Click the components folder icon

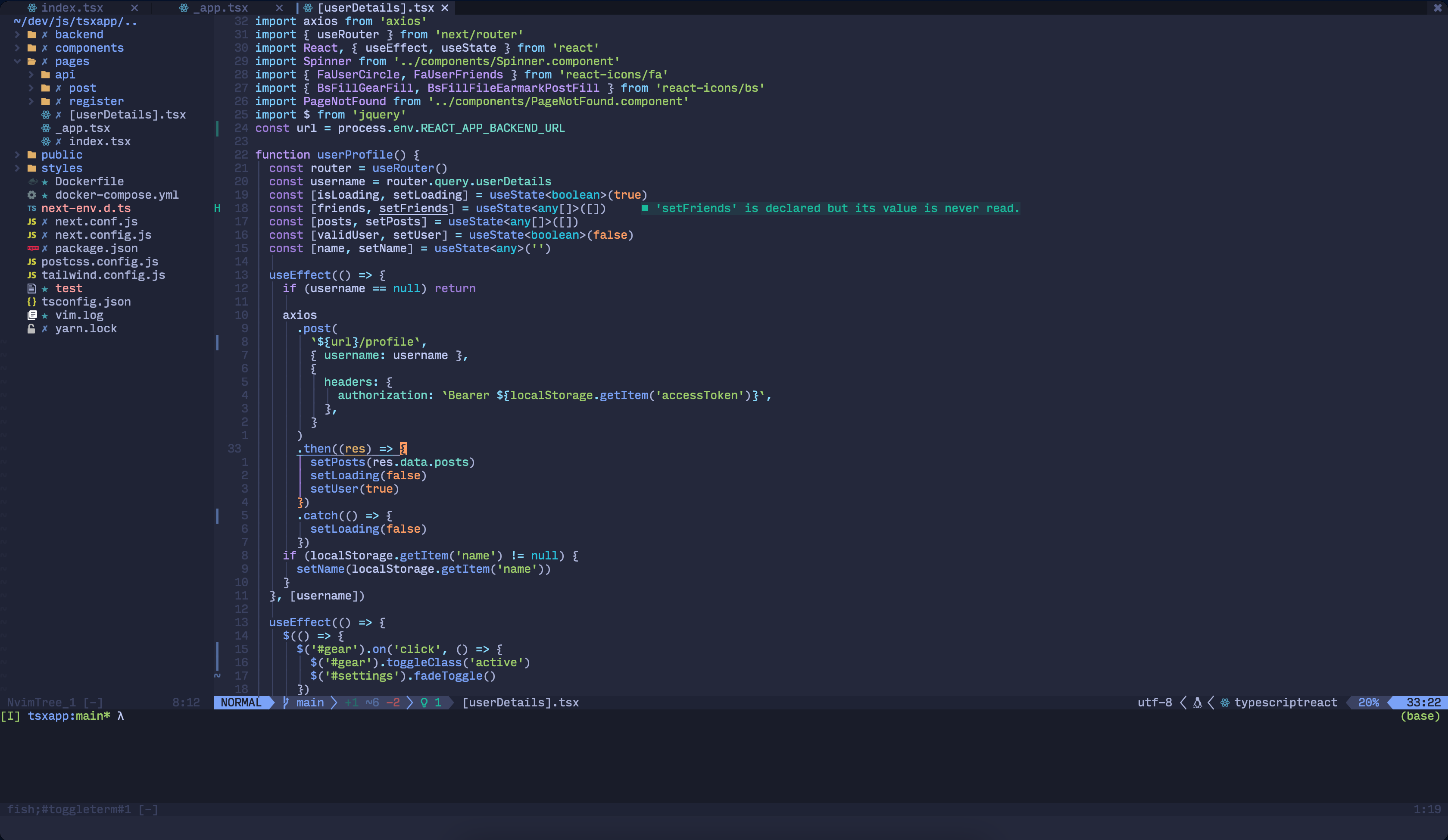coord(31,48)
